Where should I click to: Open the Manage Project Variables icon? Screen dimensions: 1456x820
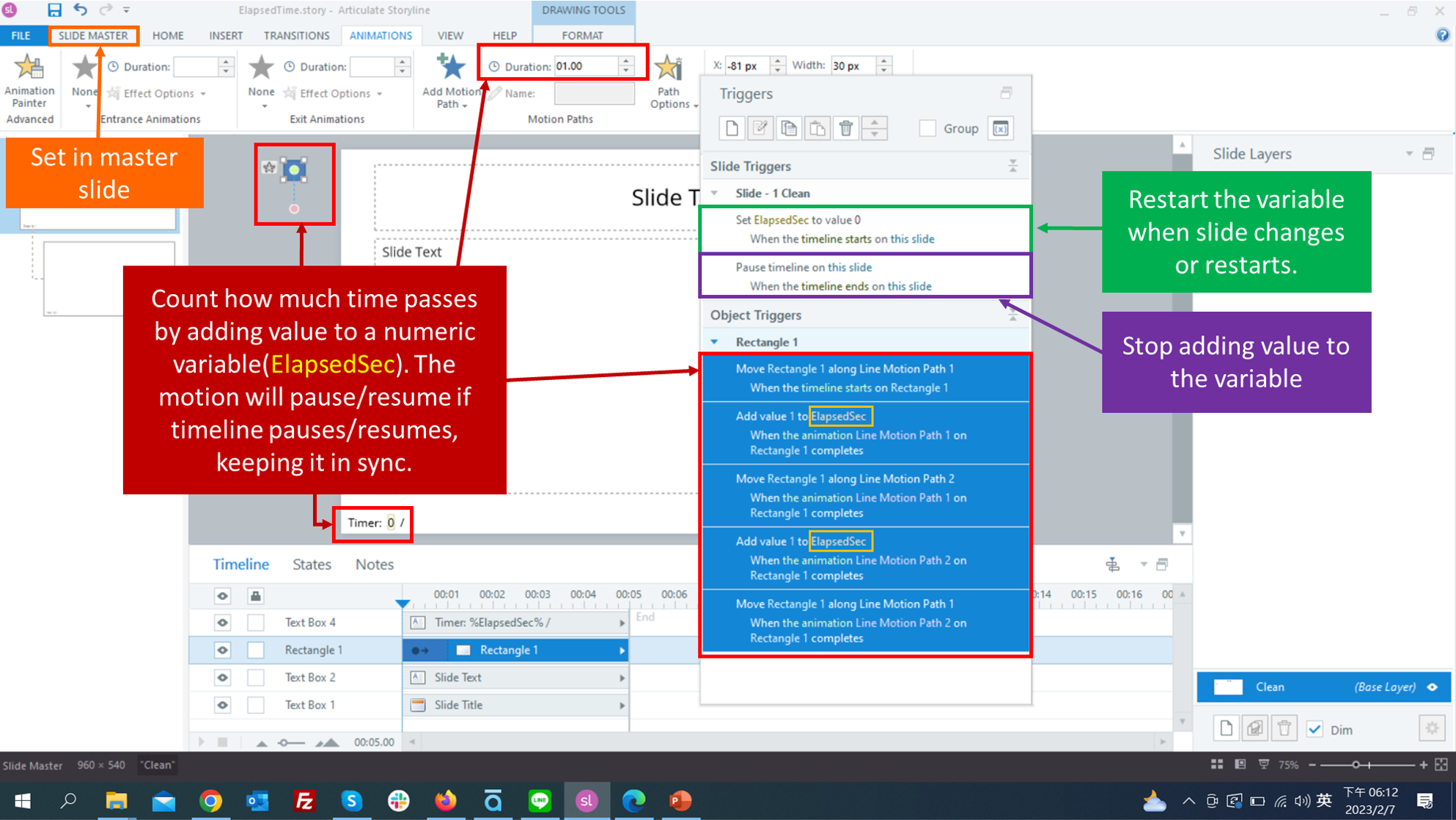point(1001,128)
